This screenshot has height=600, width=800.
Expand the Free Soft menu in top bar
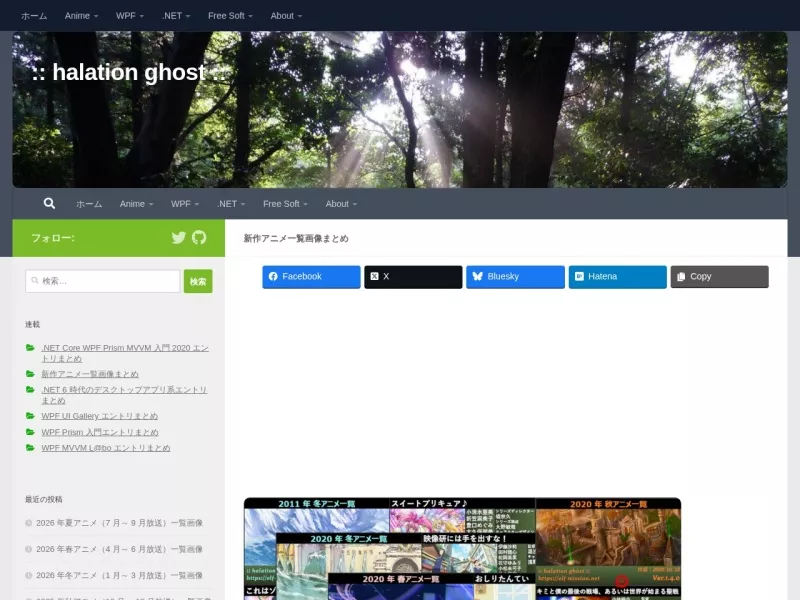click(x=230, y=16)
